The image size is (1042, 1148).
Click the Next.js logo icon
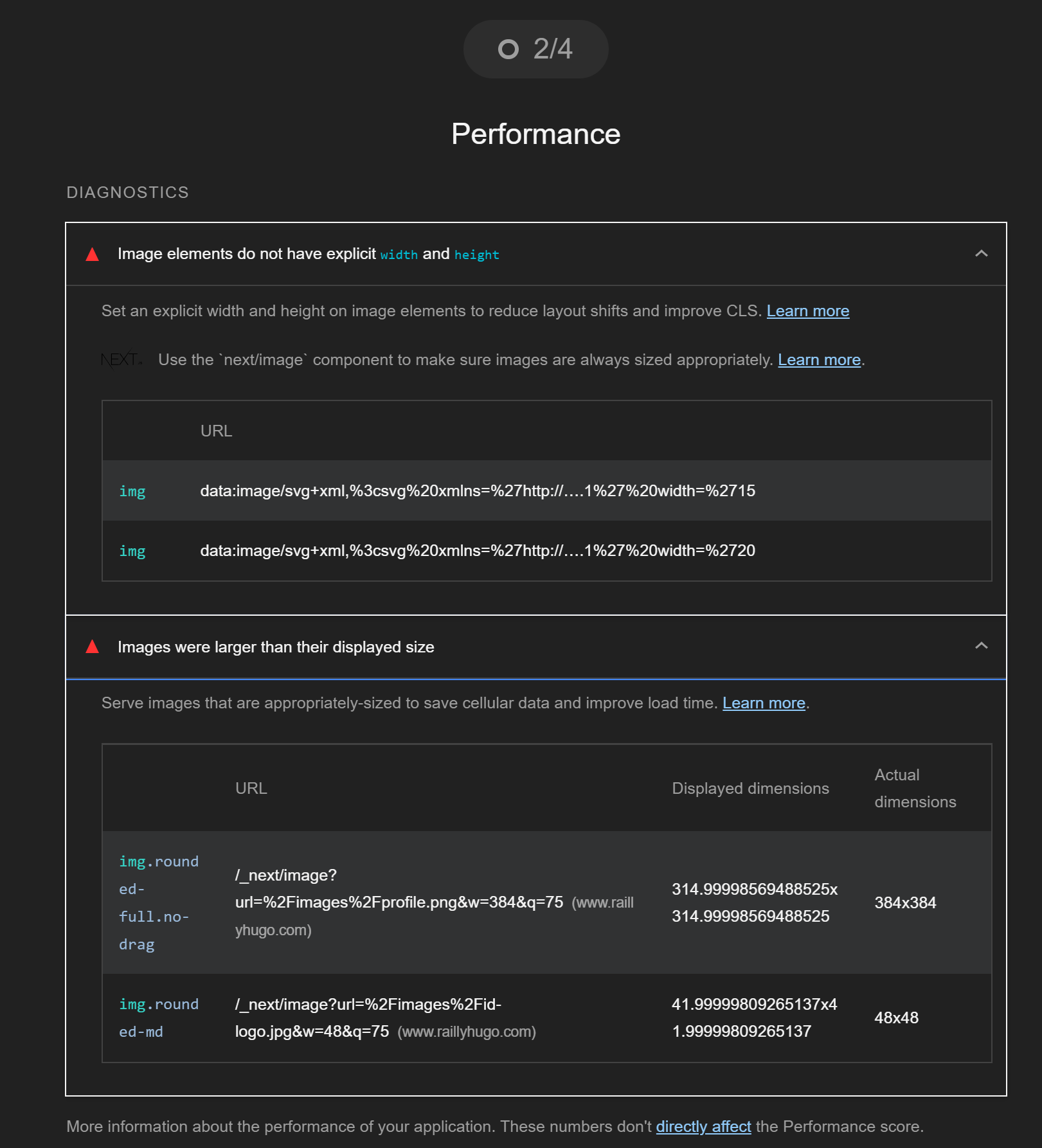tap(121, 359)
